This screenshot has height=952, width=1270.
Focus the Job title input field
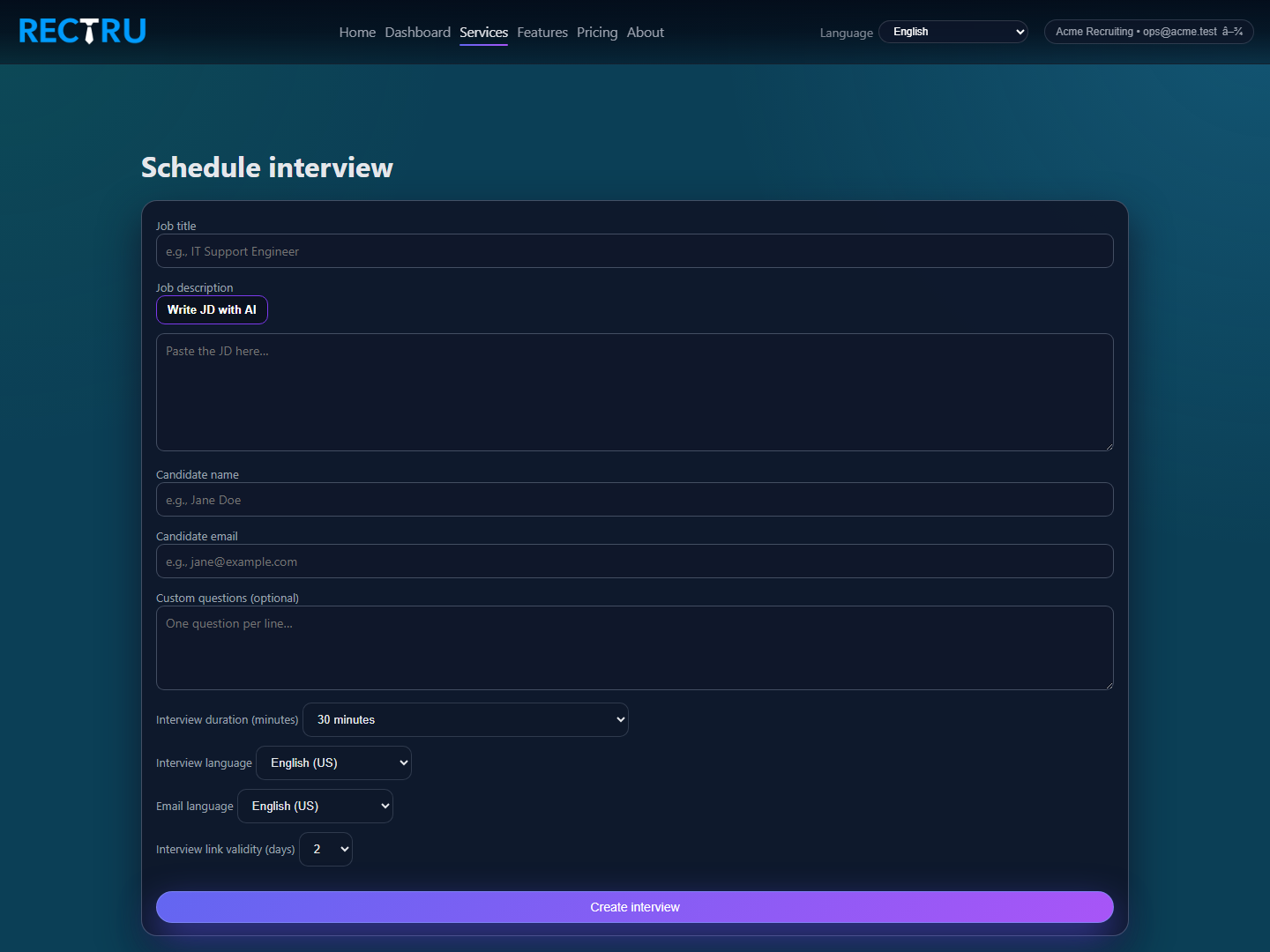634,251
